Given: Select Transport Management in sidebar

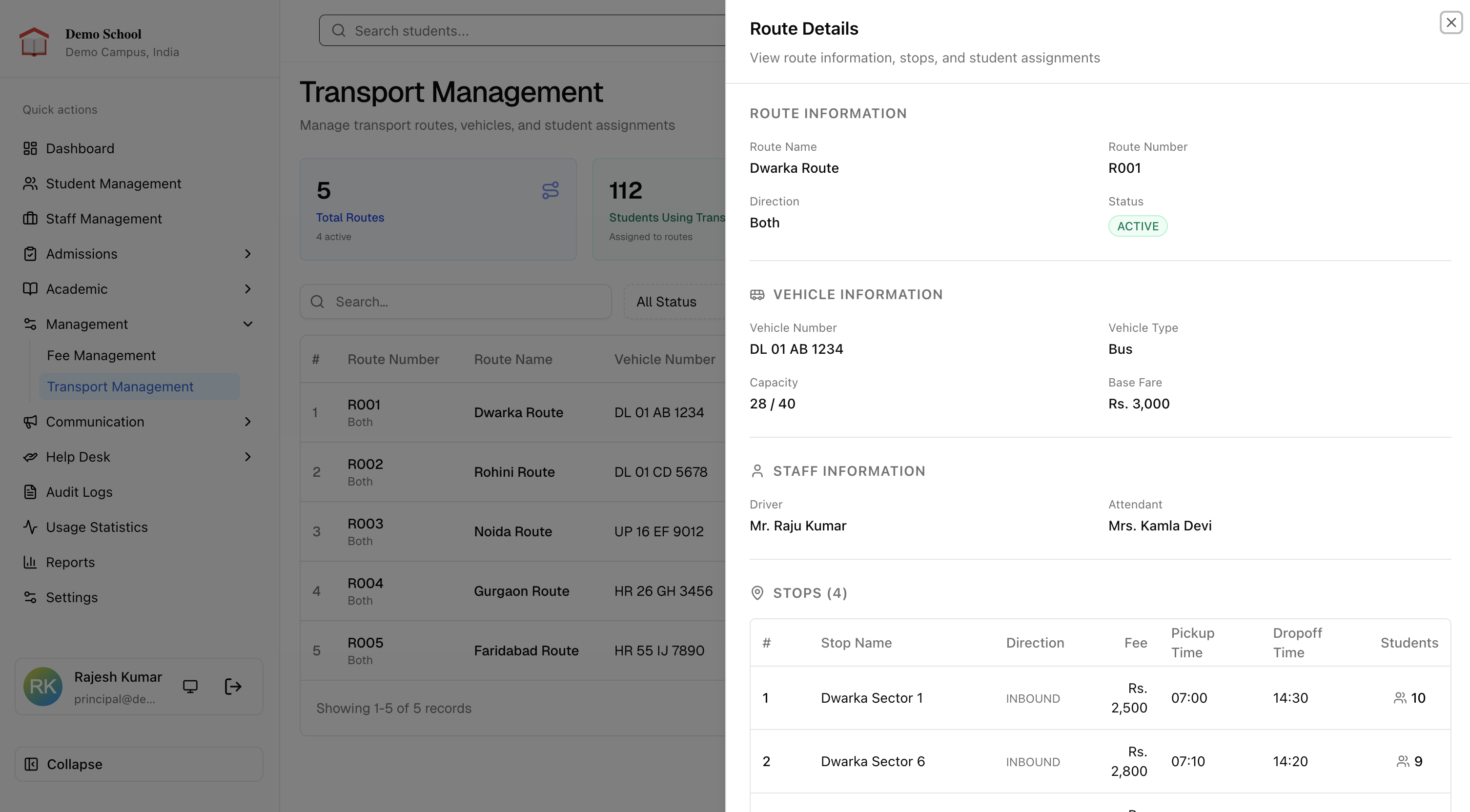Looking at the screenshot, I should point(121,387).
